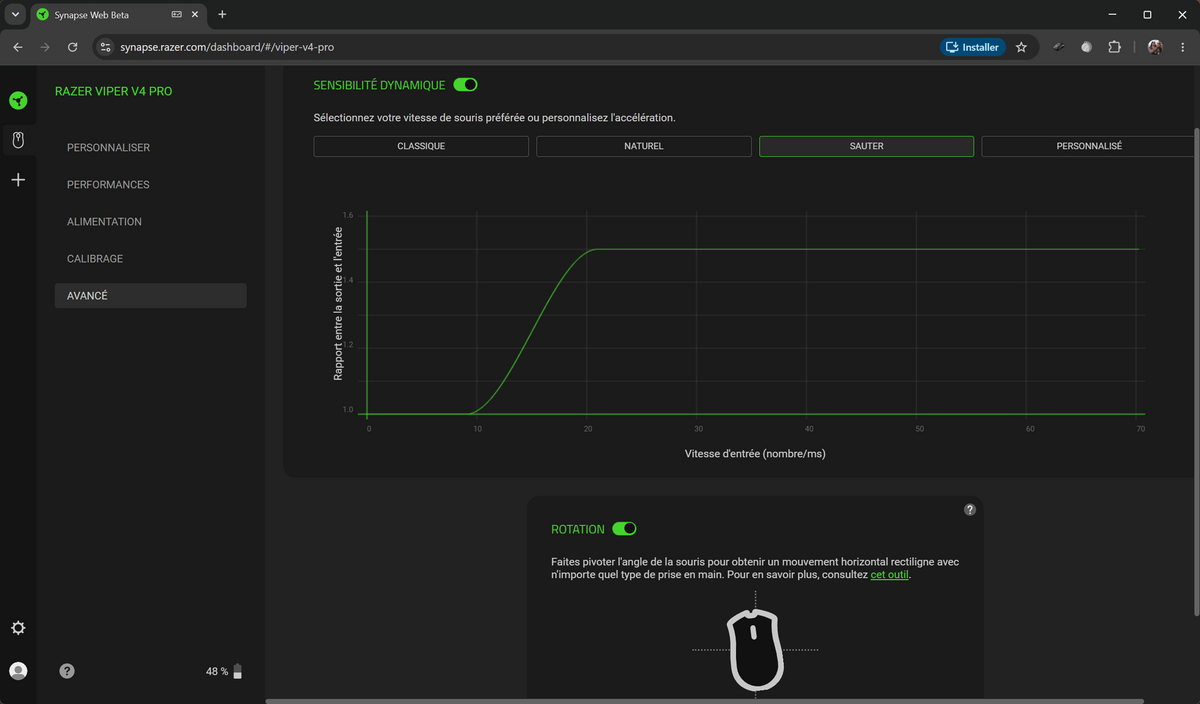This screenshot has height=704, width=1200.
Task: Bookmark this page with star icon
Action: tap(1021, 47)
